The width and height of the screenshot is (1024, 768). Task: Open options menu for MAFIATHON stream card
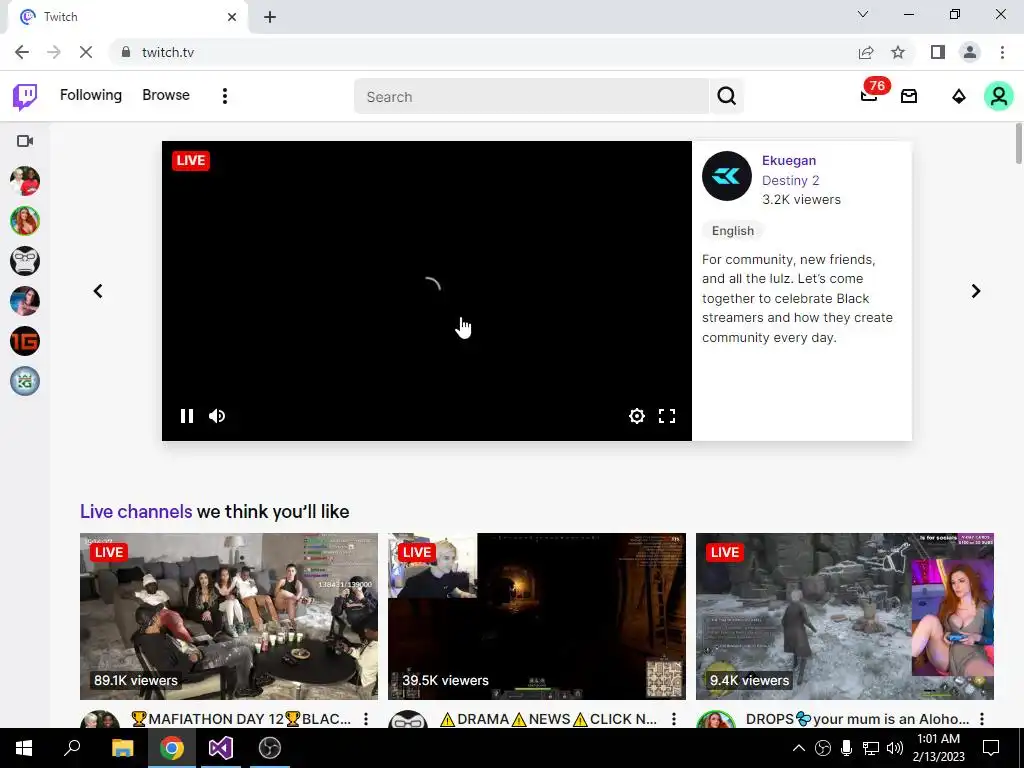[366, 719]
